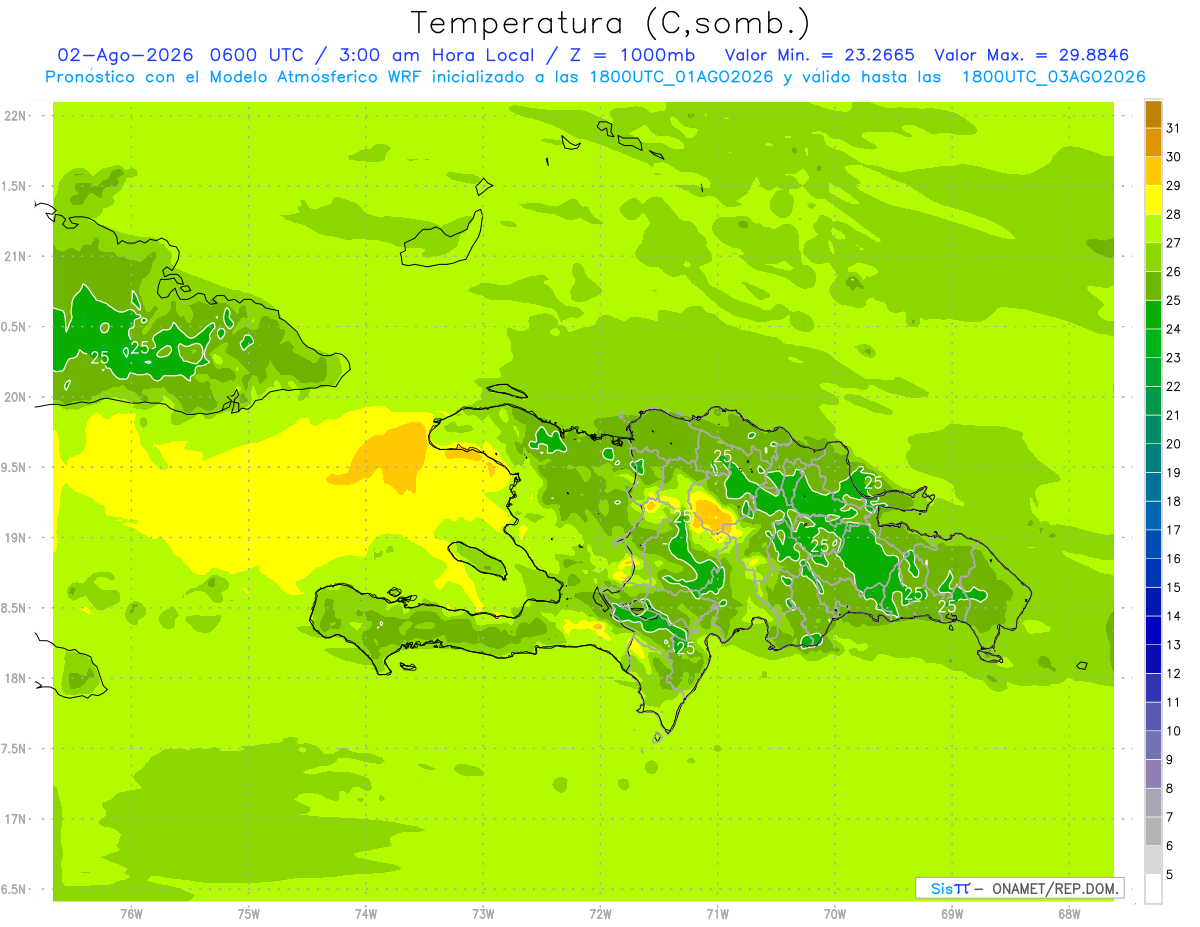Click the orange colorbar segment between 30 and 31
The width and height of the screenshot is (1200, 927).
(x=1153, y=142)
